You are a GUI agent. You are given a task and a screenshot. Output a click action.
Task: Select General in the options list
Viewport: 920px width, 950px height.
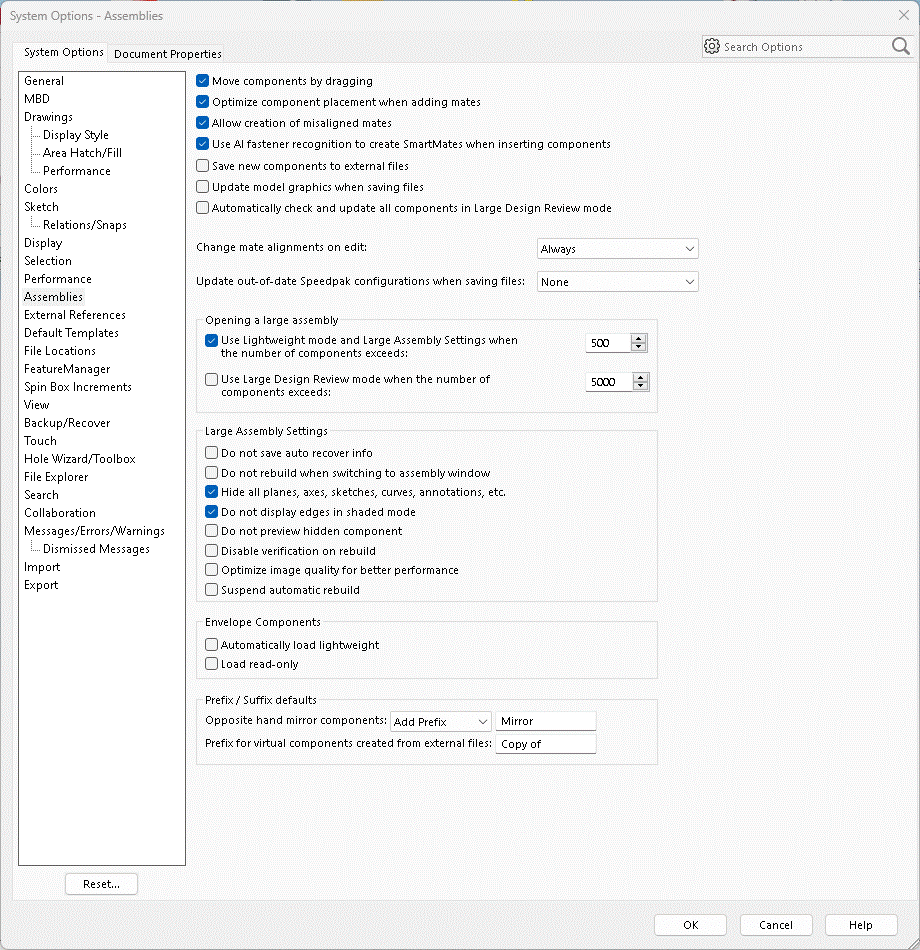44,81
